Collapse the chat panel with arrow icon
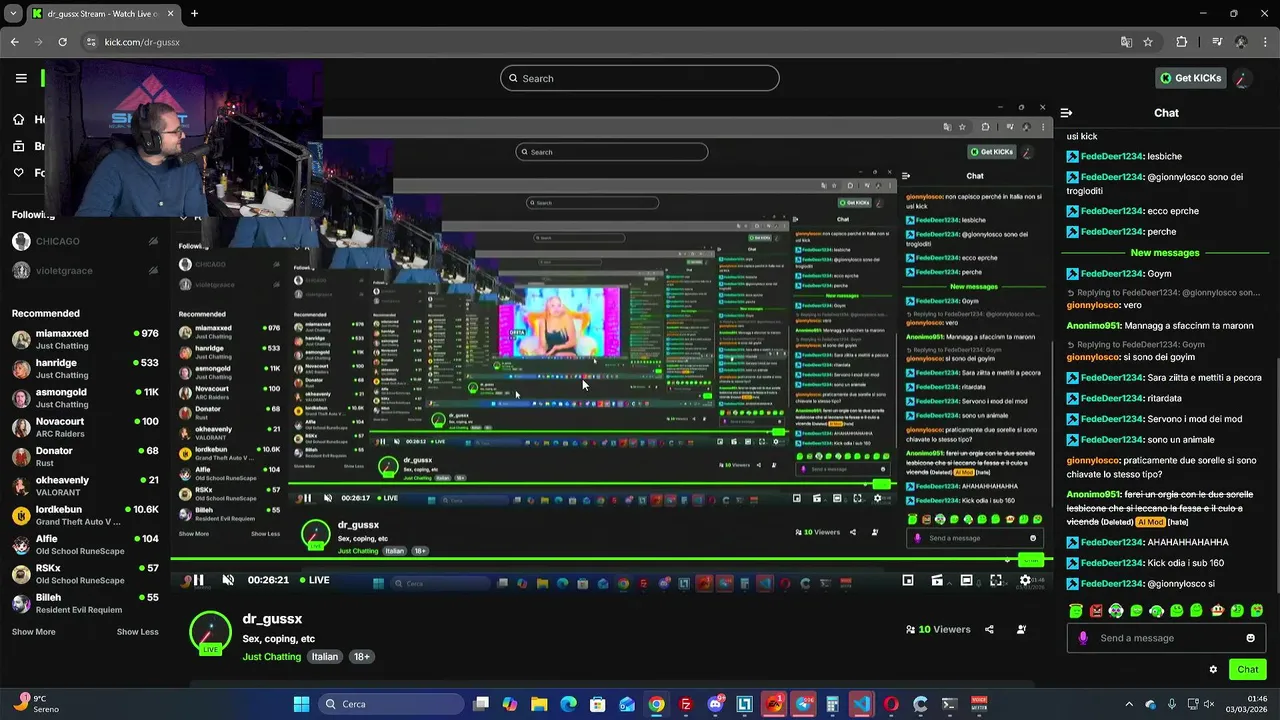The image size is (1280, 720). tap(1066, 113)
